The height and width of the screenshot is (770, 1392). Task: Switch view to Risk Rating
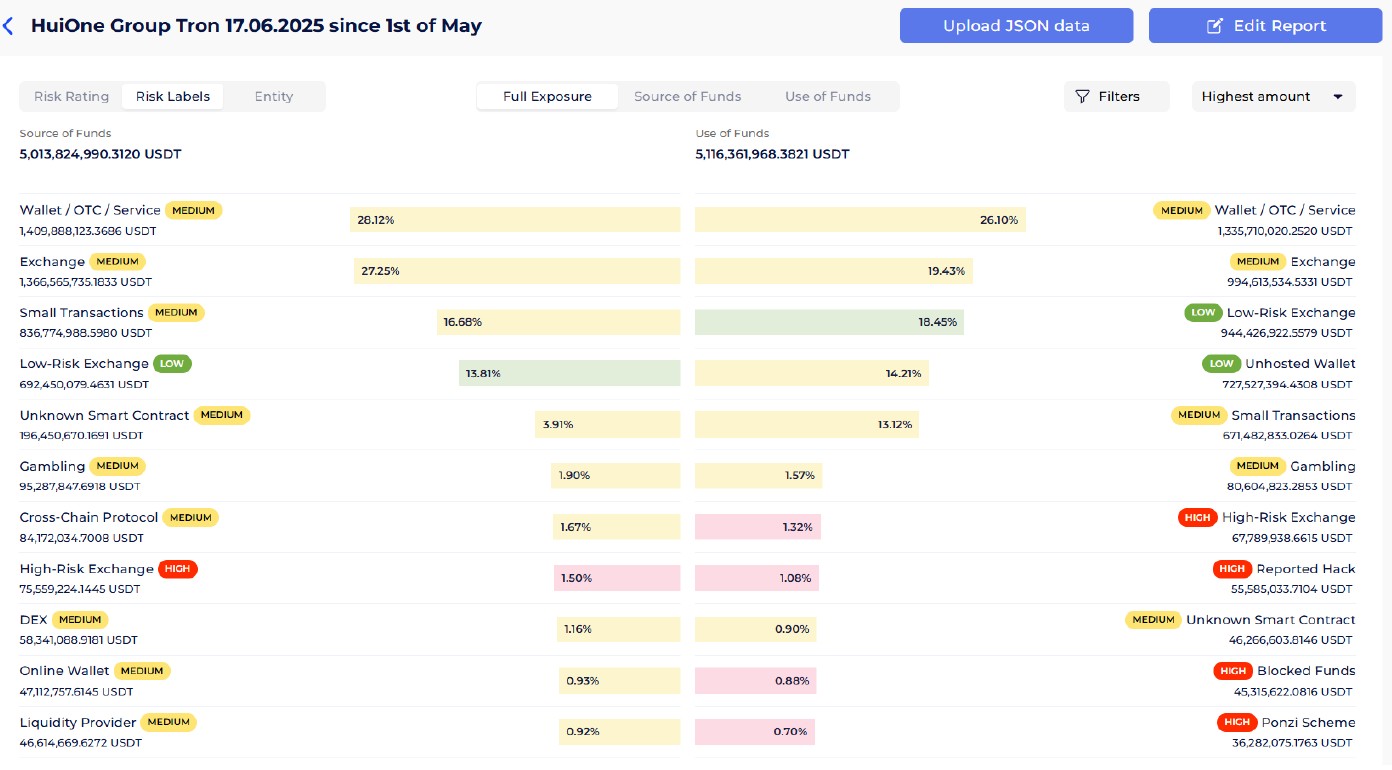click(x=71, y=97)
